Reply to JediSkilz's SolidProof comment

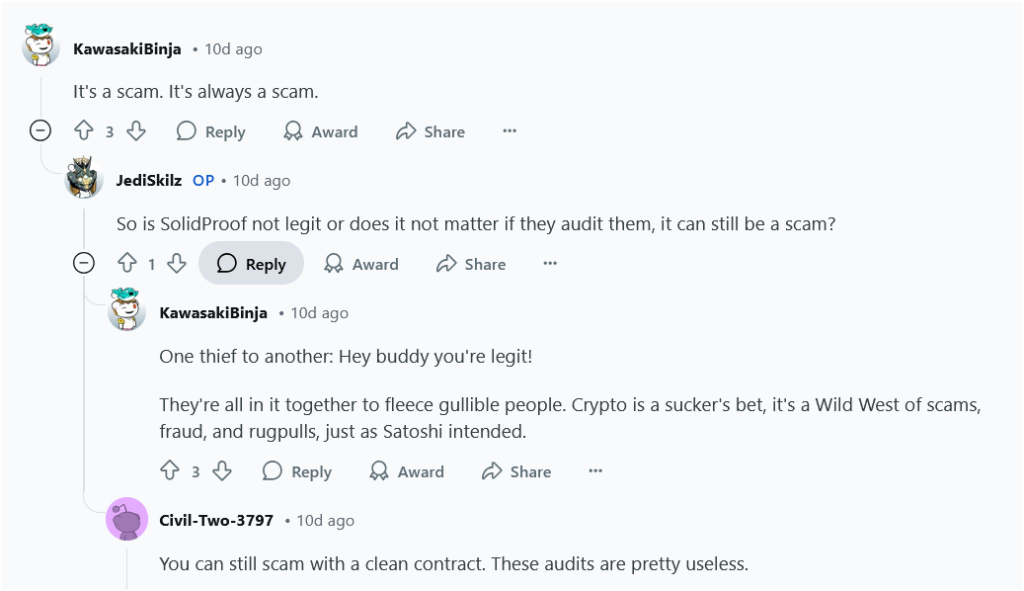pos(251,264)
